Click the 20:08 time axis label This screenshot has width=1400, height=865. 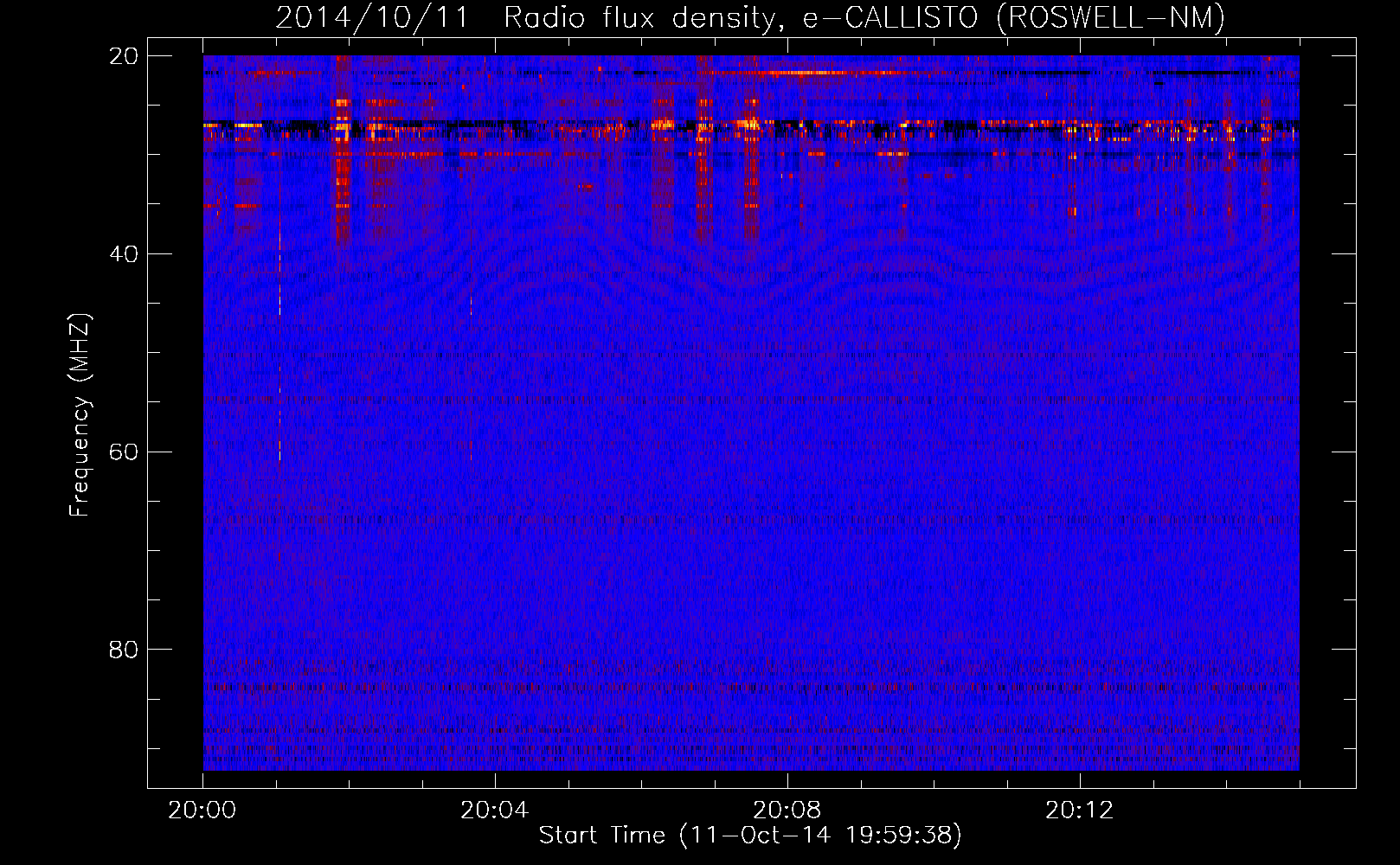[787, 811]
